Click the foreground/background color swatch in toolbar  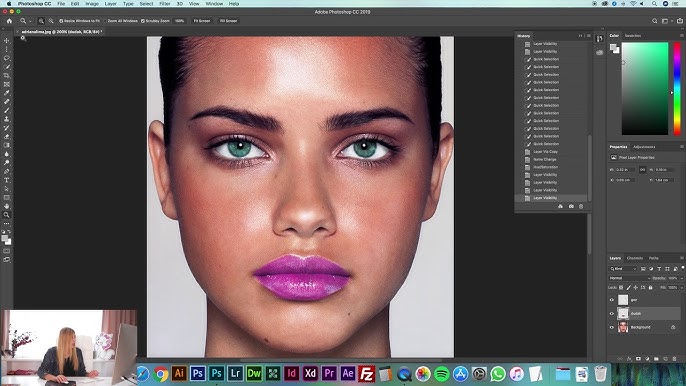[x=6, y=239]
